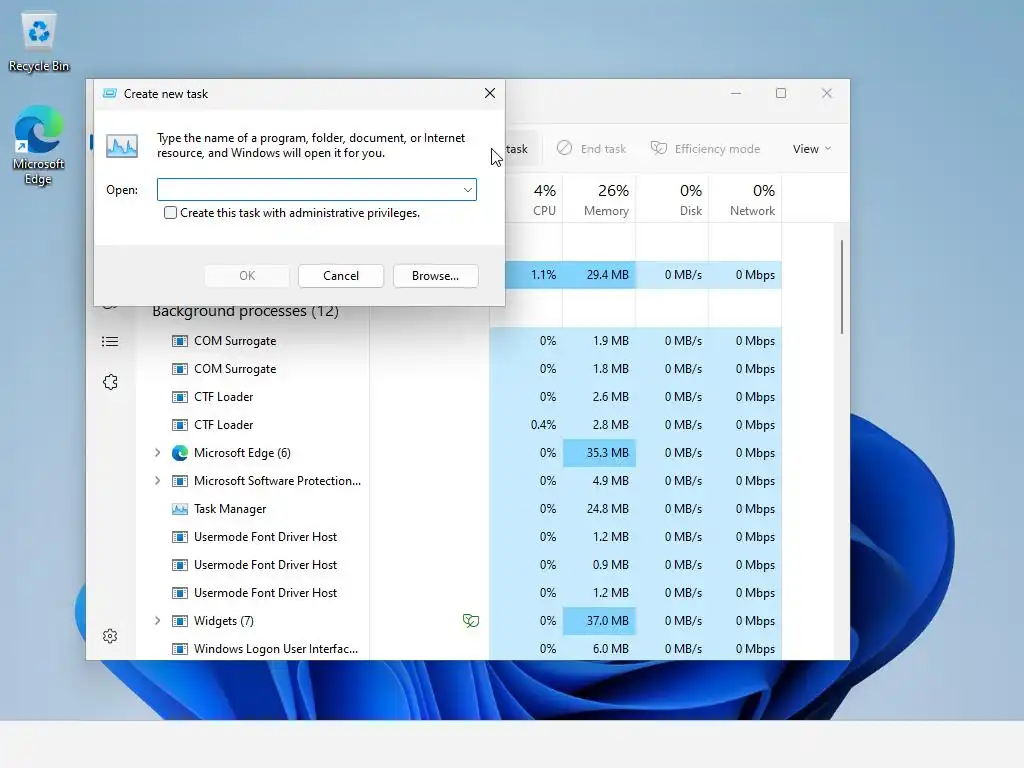
Task: Click the Microsoft Edge process icon
Action: click(x=180, y=453)
